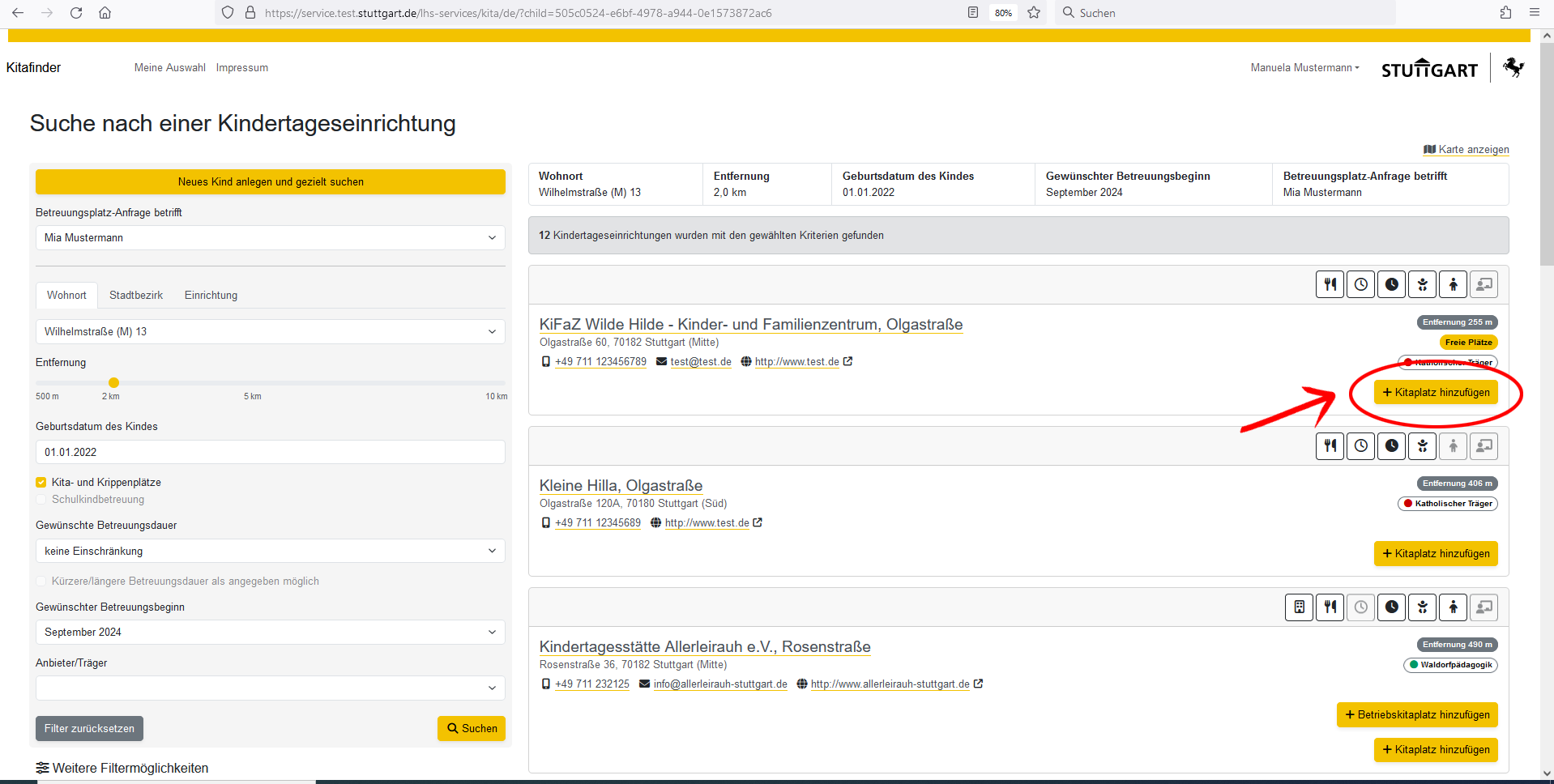
Task: Switch to the Stadtbezirk tab
Action: click(x=136, y=296)
